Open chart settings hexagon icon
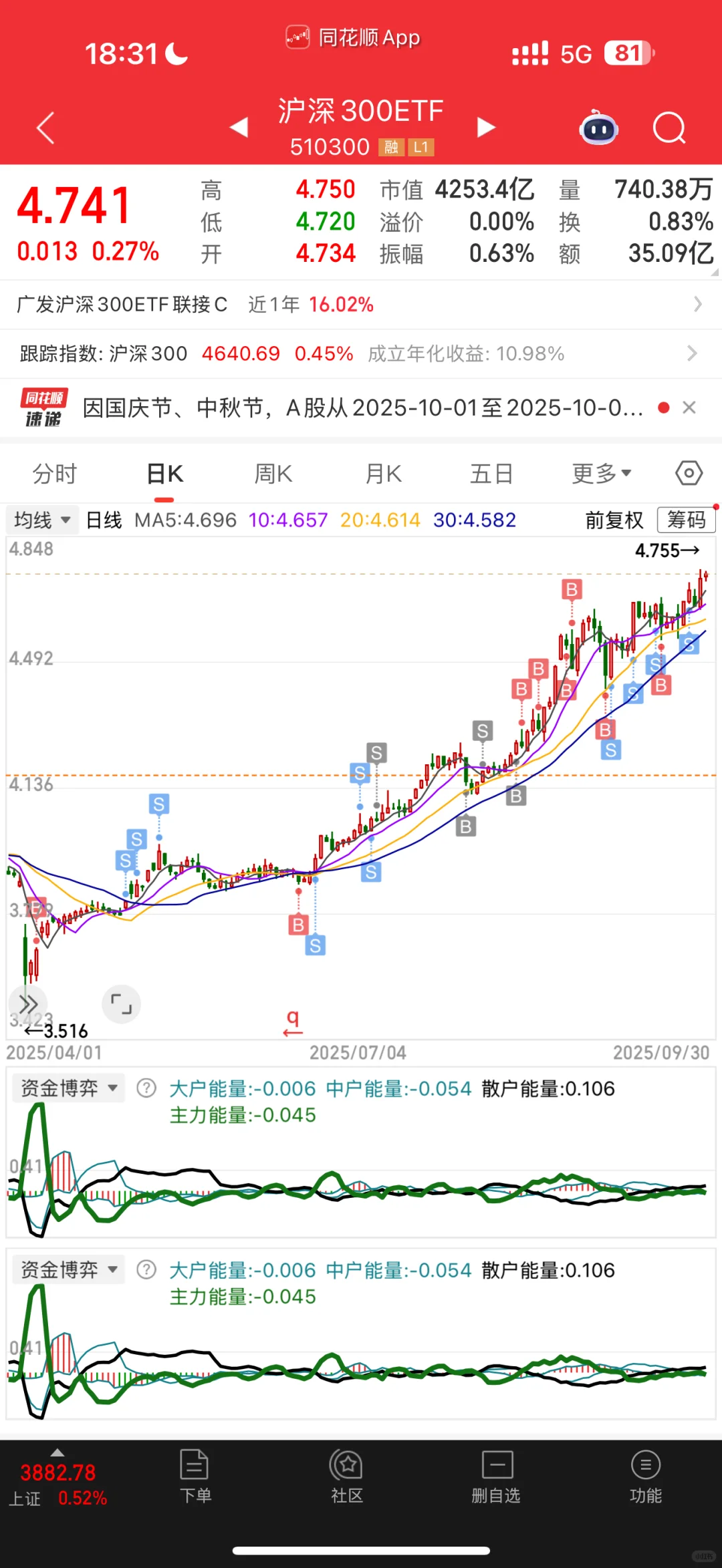This screenshot has height=1568, width=722. pos(689,473)
